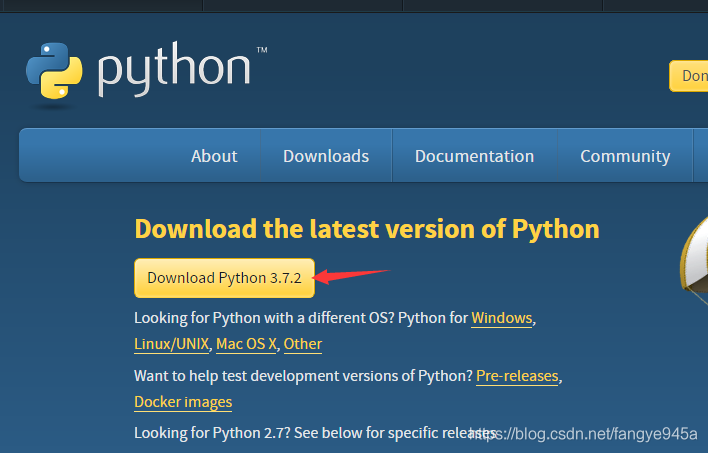Open the About menu
Viewport: 708px width, 453px height.
tap(214, 156)
